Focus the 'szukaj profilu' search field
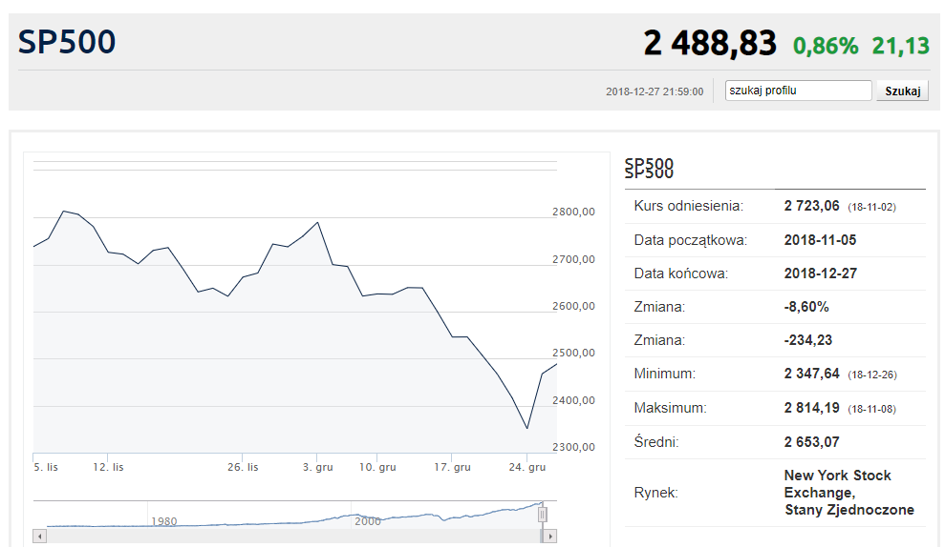Image resolution: width=945 pixels, height=547 pixels. (798, 90)
